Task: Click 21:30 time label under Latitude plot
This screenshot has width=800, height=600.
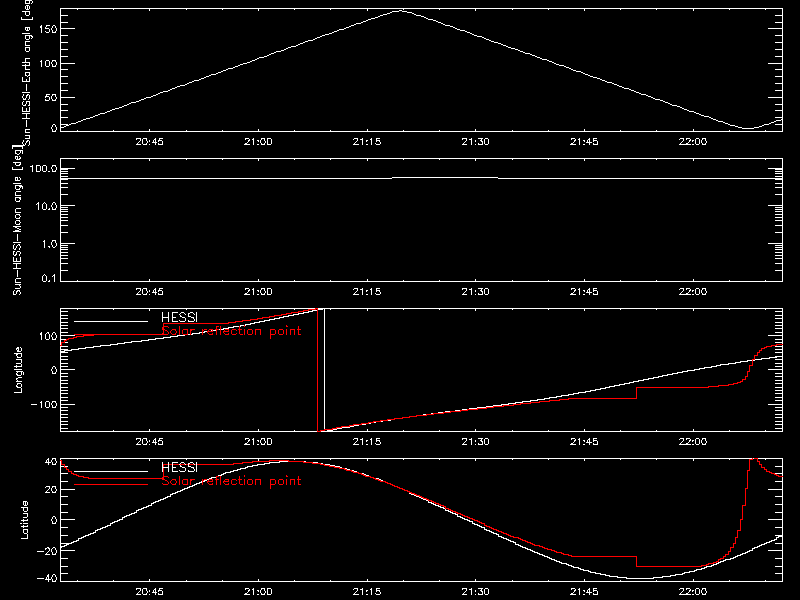Action: (476, 592)
